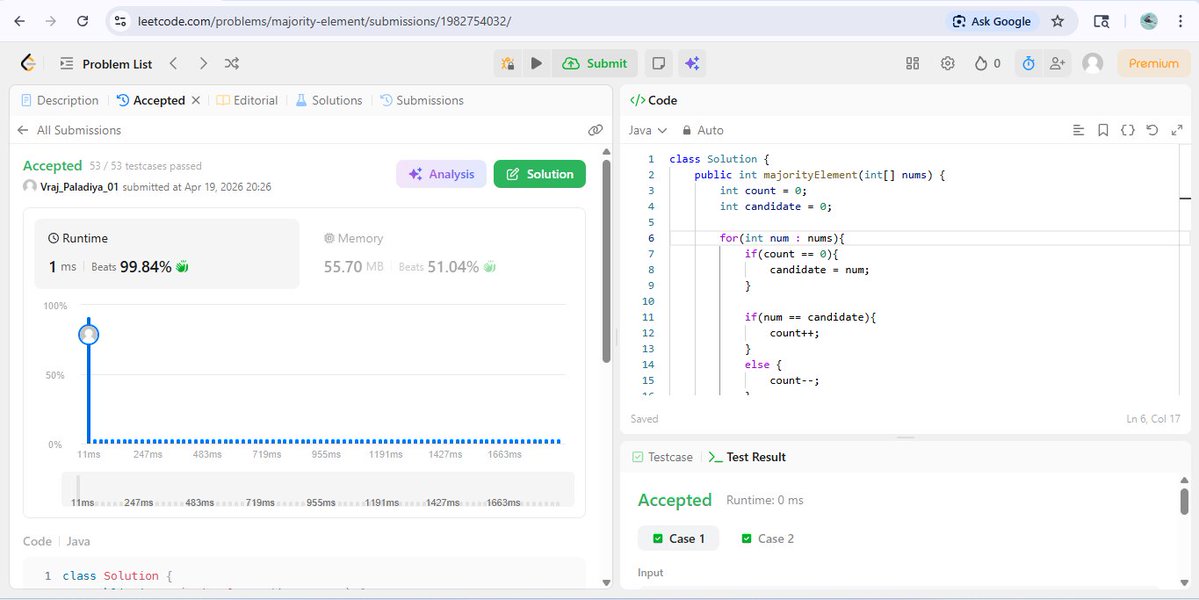The height and width of the screenshot is (600, 1199).
Task: Click the streak fire counter
Action: pos(987,63)
